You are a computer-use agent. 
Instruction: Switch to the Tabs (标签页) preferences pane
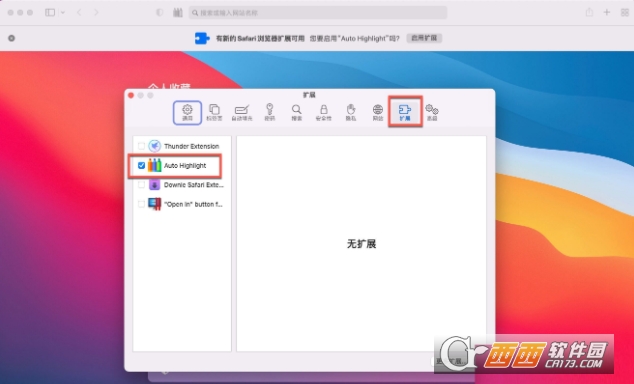[214, 112]
